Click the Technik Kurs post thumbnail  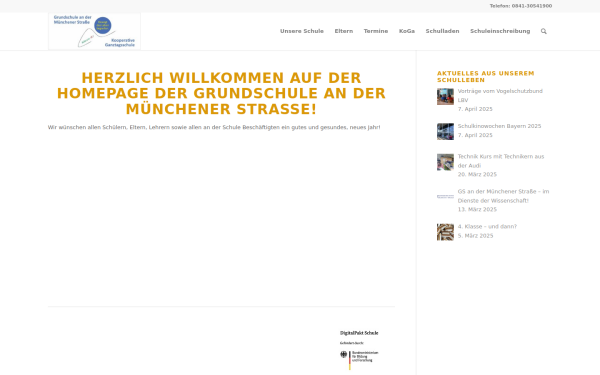[445, 162]
